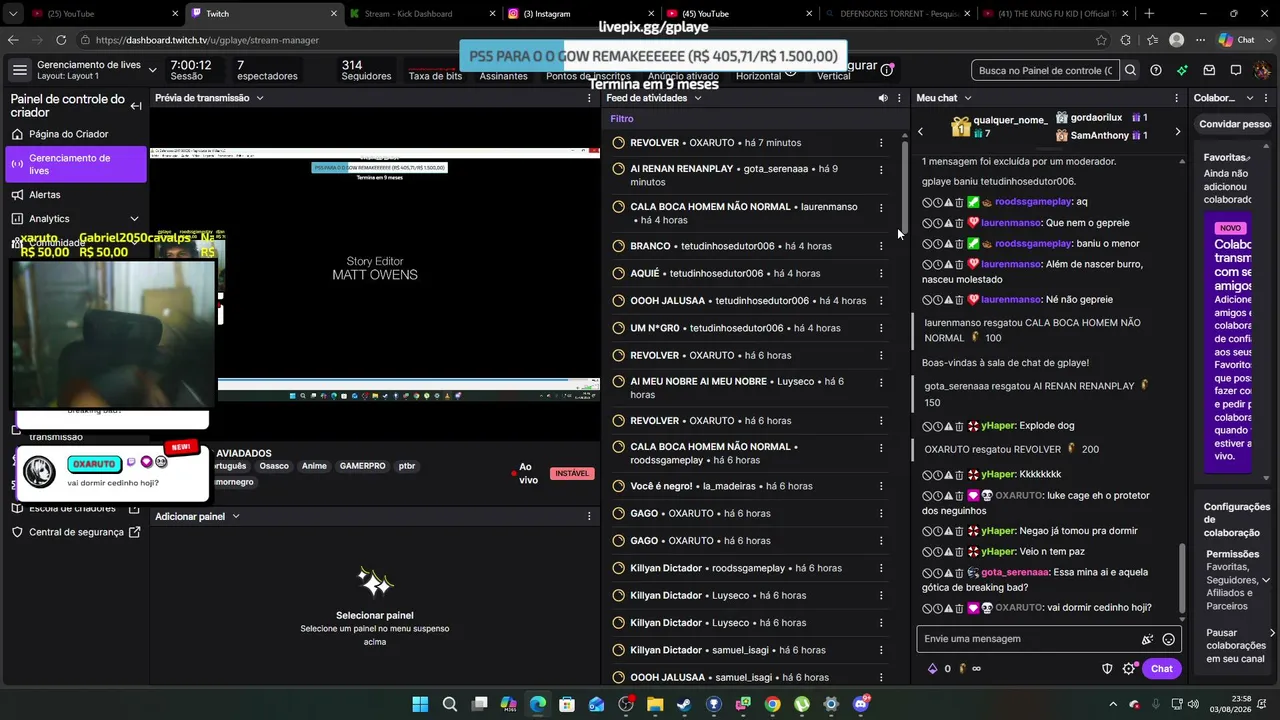Select Gerenciamento de lives in sidebar
The height and width of the screenshot is (720, 1280).
click(x=76, y=164)
